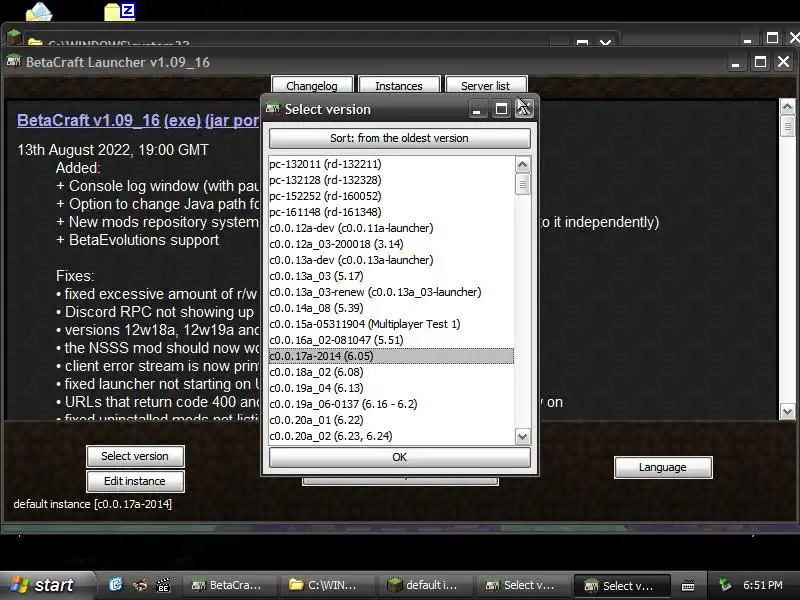Screen dimensions: 800x600
Task: Open the on-screen keyboard tray icon
Action: click(688, 585)
